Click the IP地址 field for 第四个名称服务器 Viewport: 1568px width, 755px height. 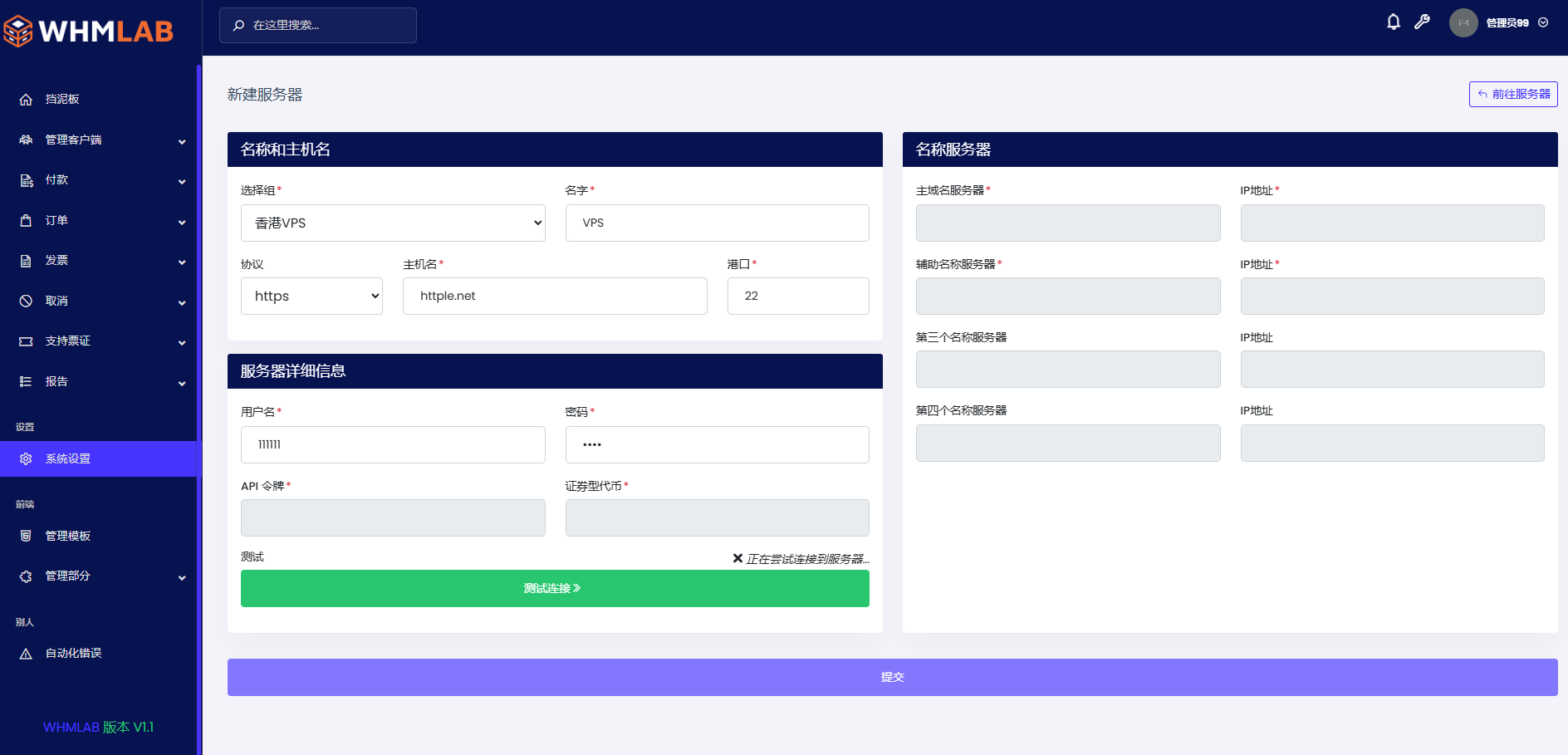click(1393, 443)
